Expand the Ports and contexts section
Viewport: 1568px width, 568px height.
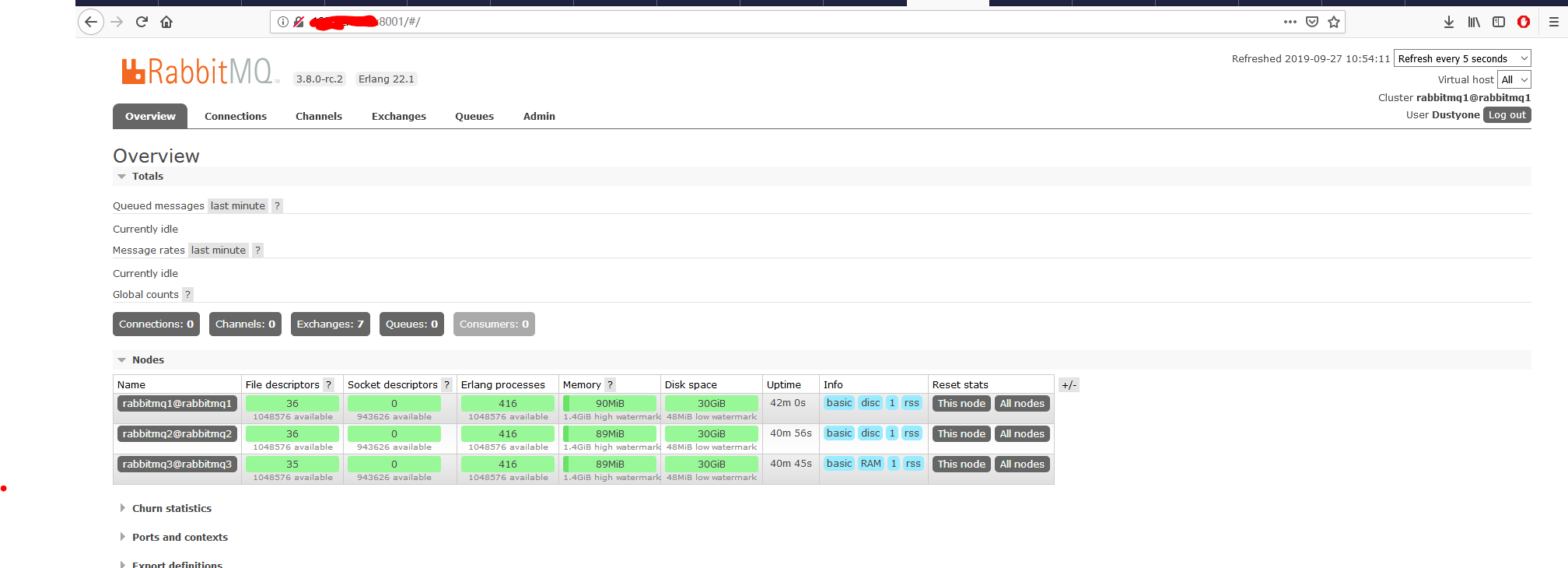(x=180, y=537)
